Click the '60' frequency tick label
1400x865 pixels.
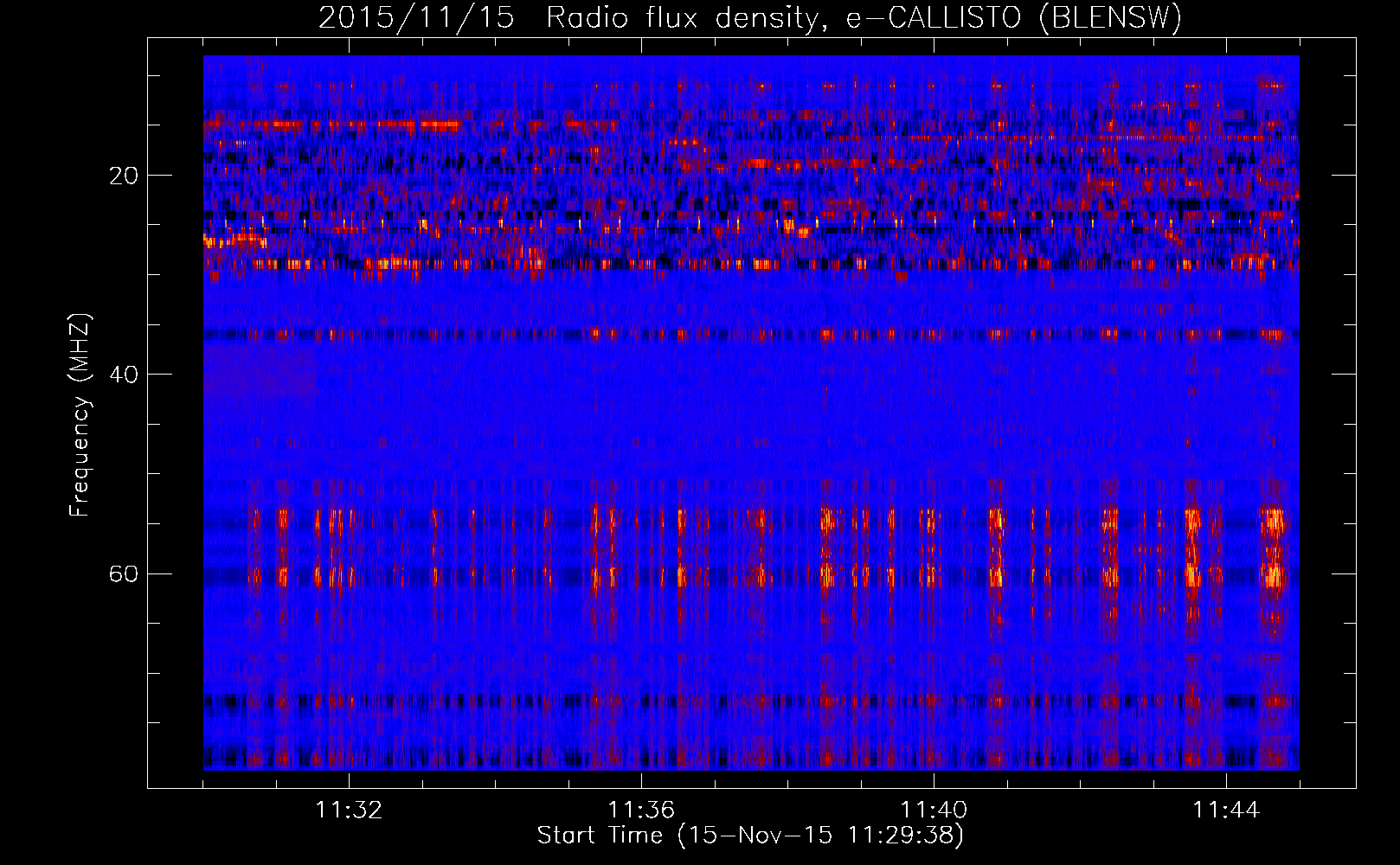[124, 573]
